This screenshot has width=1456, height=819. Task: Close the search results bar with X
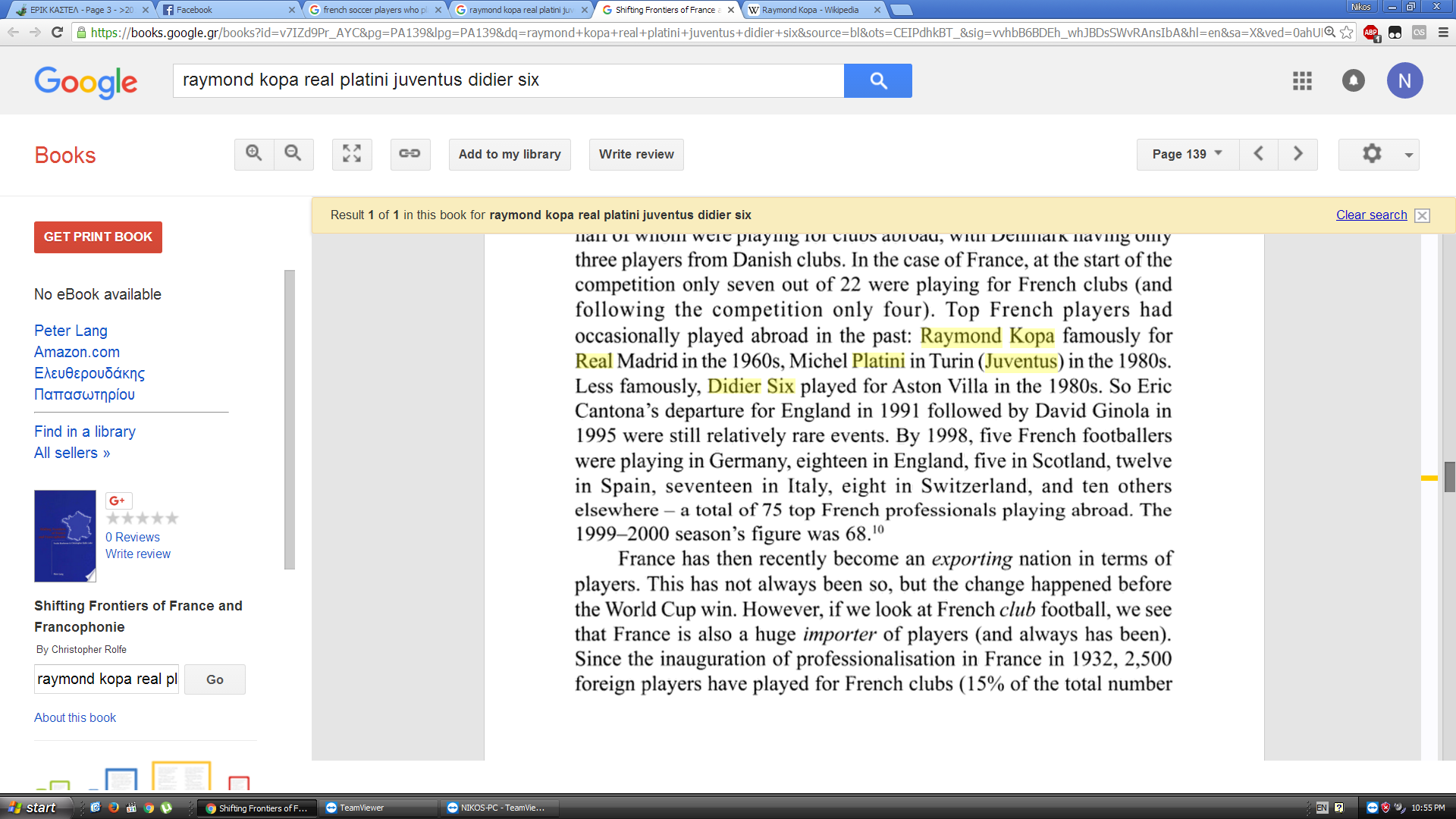coord(1423,215)
